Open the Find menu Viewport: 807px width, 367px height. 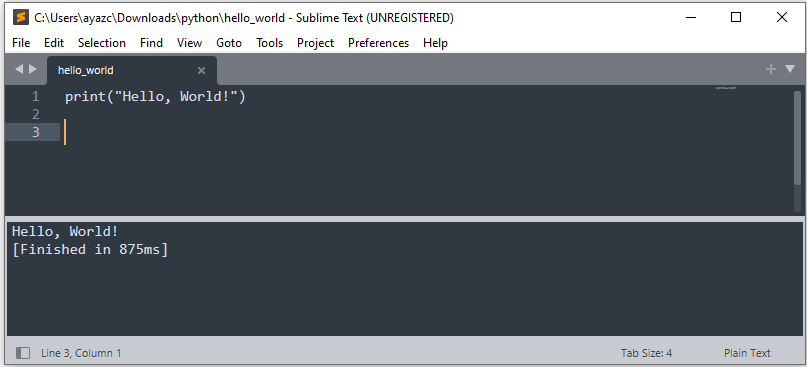click(x=151, y=43)
